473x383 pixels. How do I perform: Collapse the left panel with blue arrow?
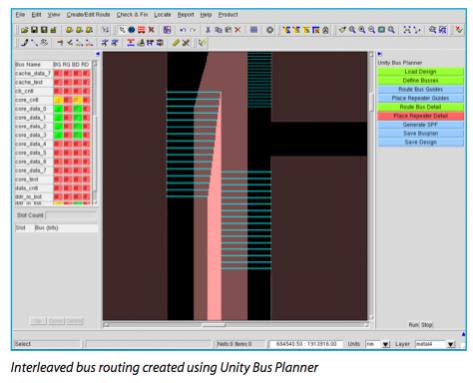[x=98, y=54]
